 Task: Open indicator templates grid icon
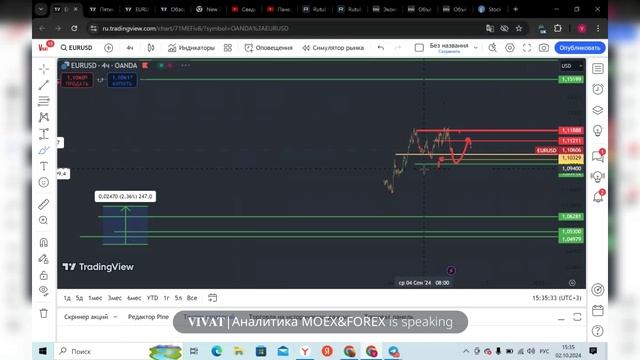click(228, 48)
